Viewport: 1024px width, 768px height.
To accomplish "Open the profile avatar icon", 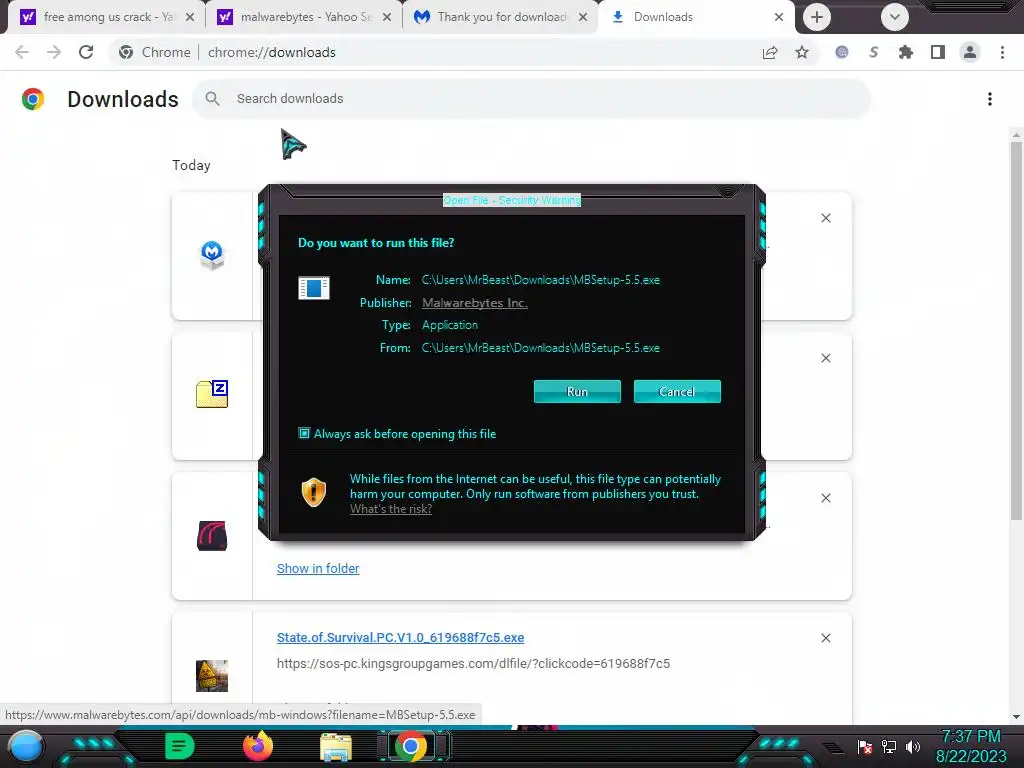I will [x=970, y=52].
